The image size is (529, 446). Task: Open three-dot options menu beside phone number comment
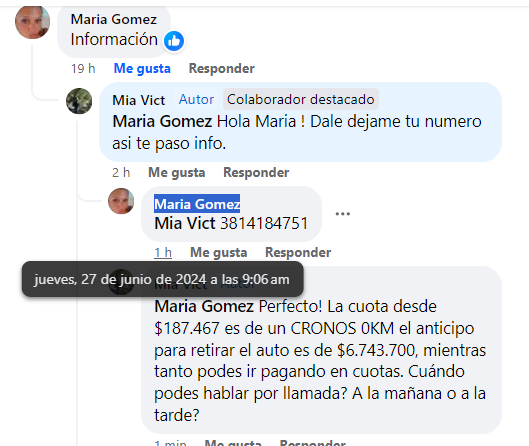(342, 214)
